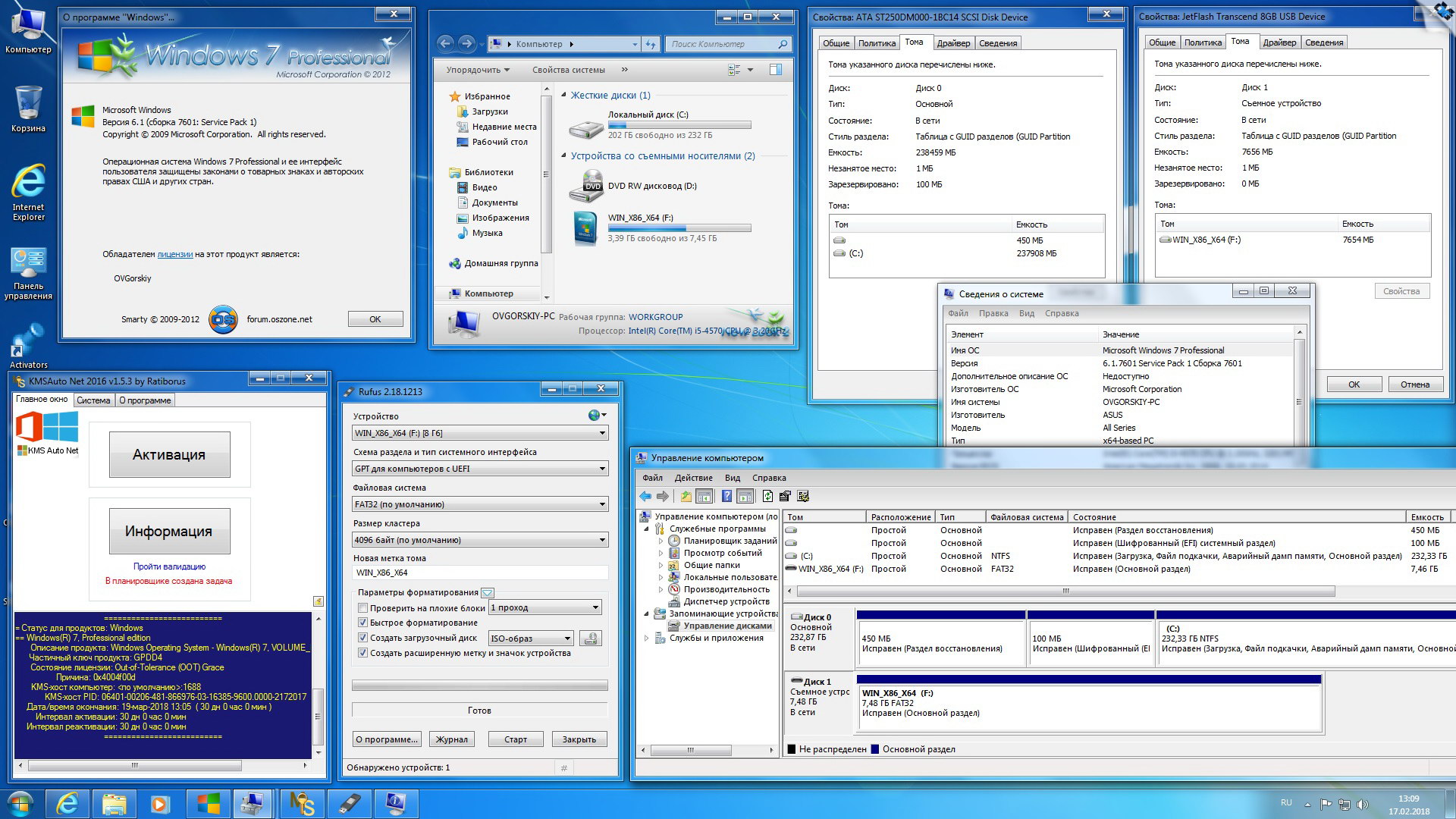Click the blue Help question mark toolbar icon
The height and width of the screenshot is (819, 1456).
[x=726, y=497]
